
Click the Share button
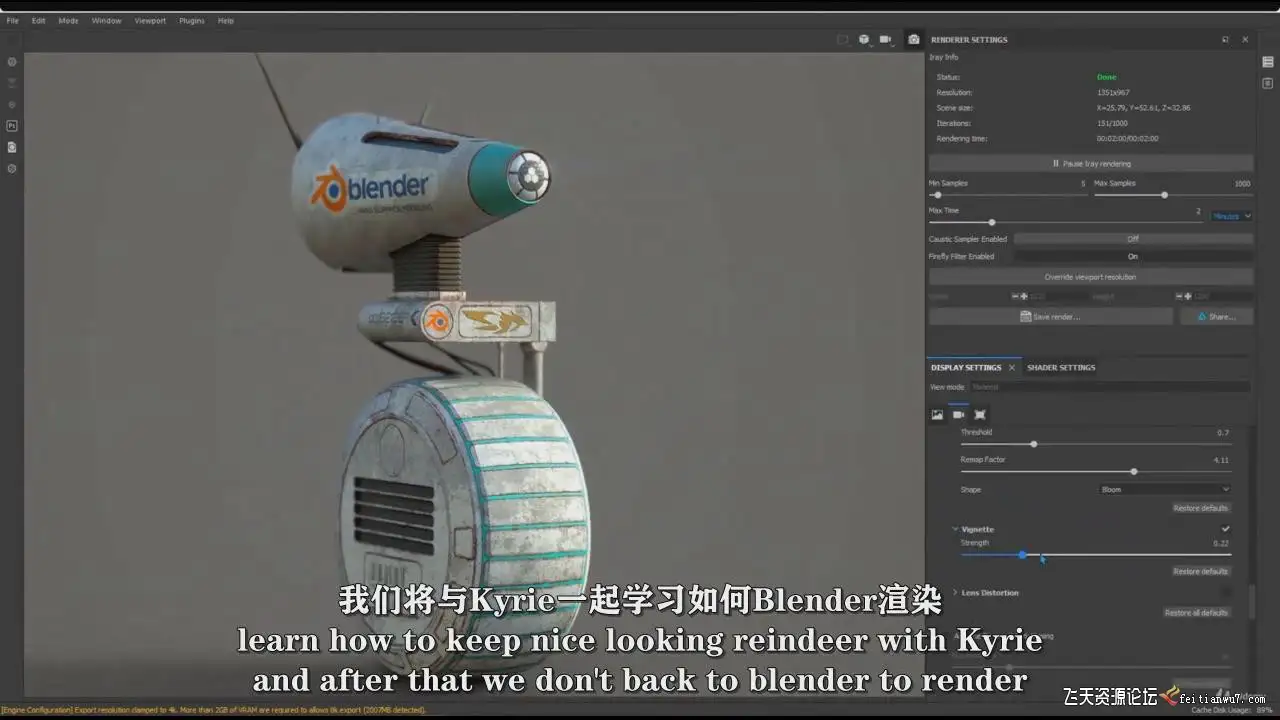coord(1216,316)
